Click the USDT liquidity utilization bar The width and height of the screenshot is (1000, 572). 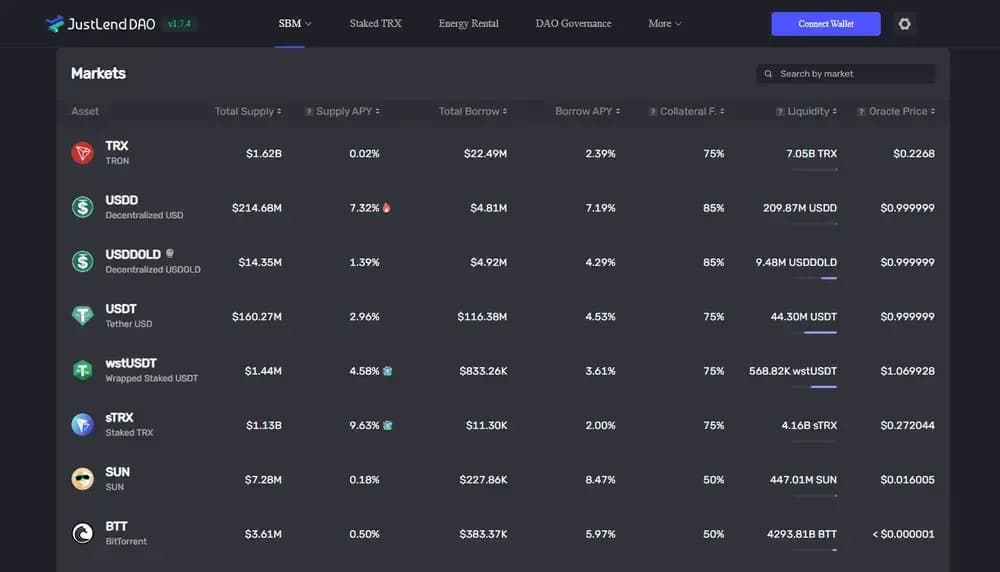click(x=814, y=332)
